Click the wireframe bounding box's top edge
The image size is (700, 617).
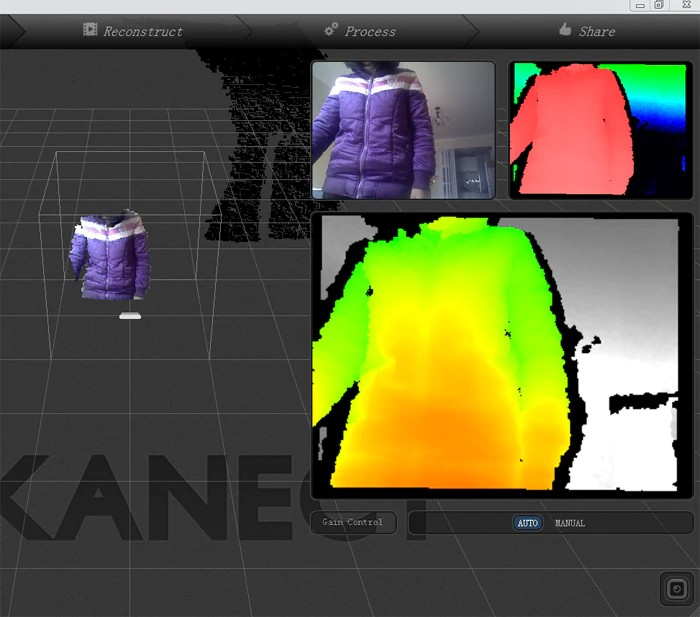(x=130, y=152)
